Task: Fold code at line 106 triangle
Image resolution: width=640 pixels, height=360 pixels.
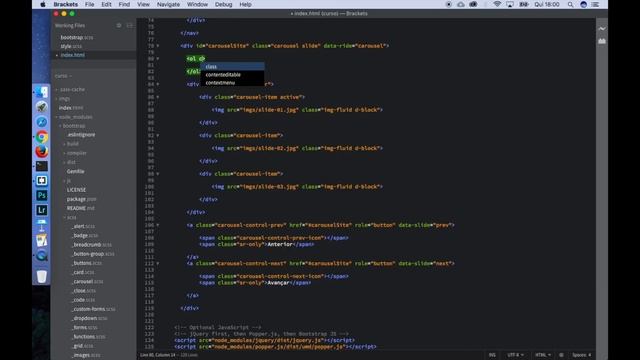Action: pos(158,225)
